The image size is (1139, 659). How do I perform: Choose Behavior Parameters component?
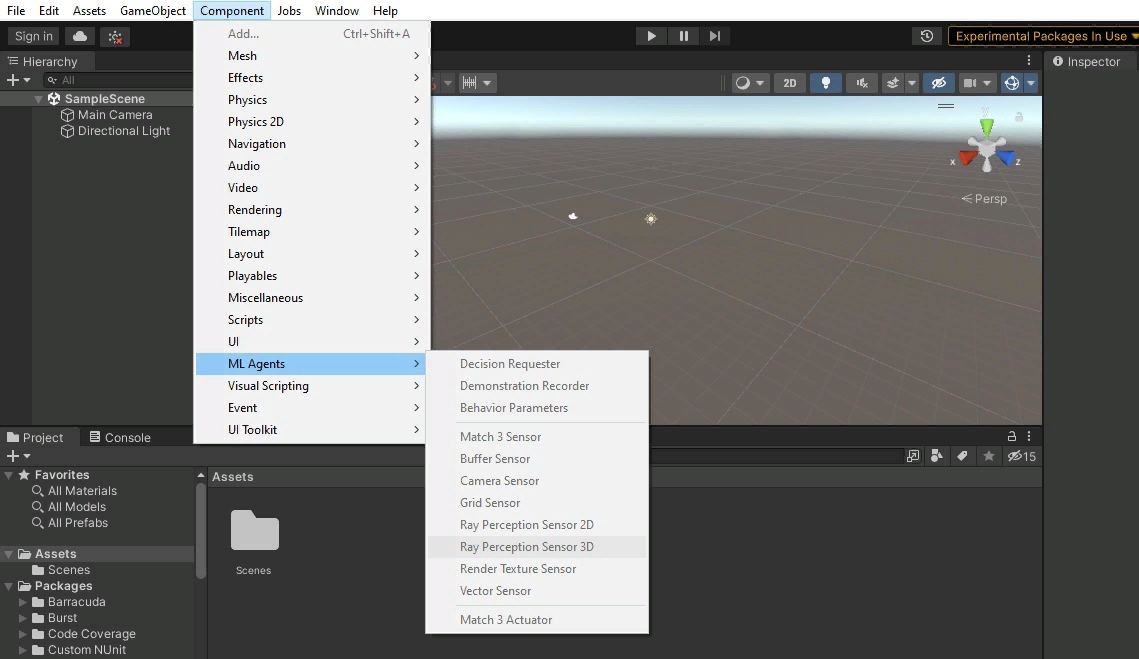[538, 408]
